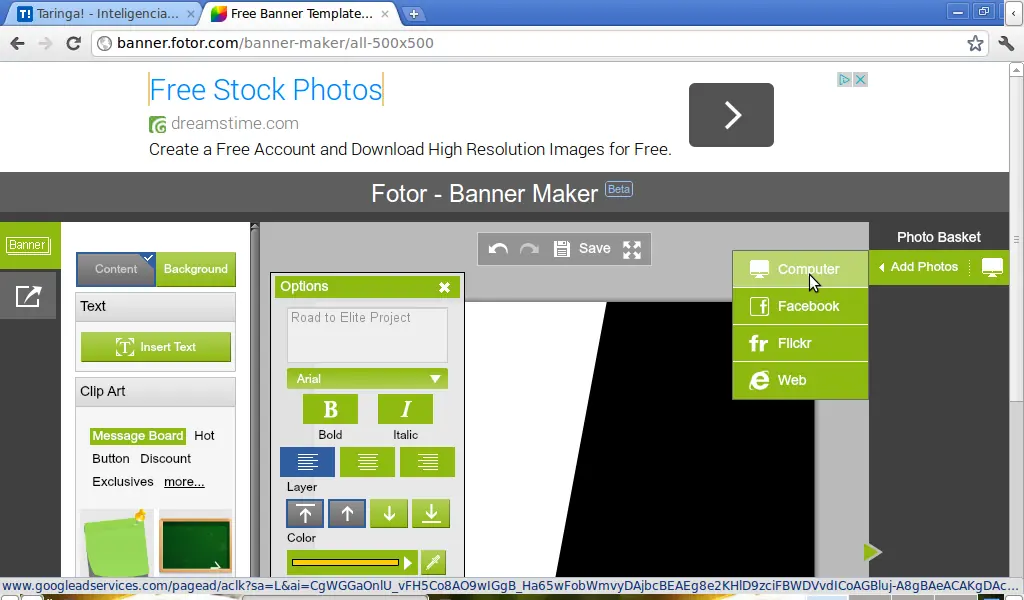The width and height of the screenshot is (1024, 600).
Task: Toggle Bold text formatting
Action: pos(330,409)
